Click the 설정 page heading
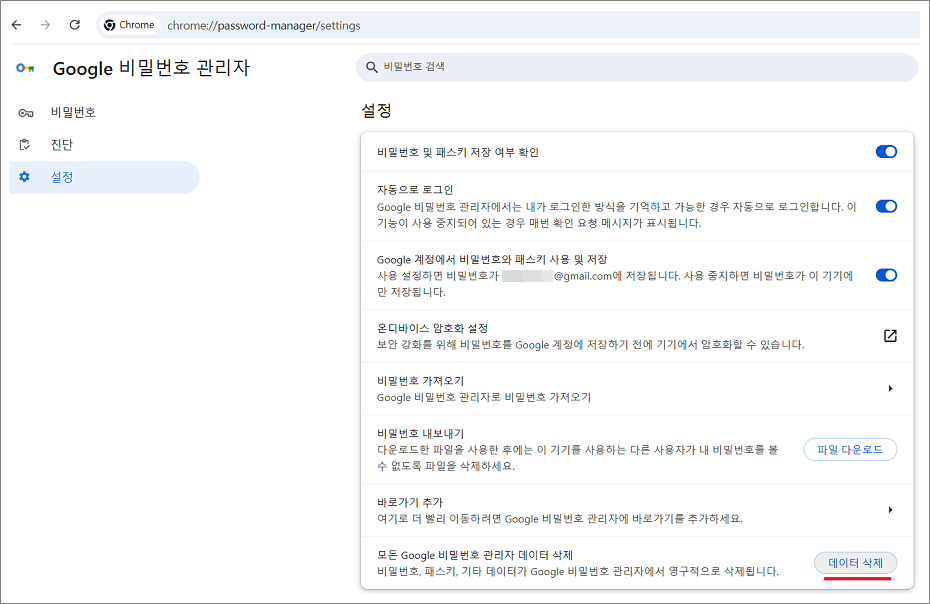This screenshot has height=604, width=930. click(x=377, y=110)
